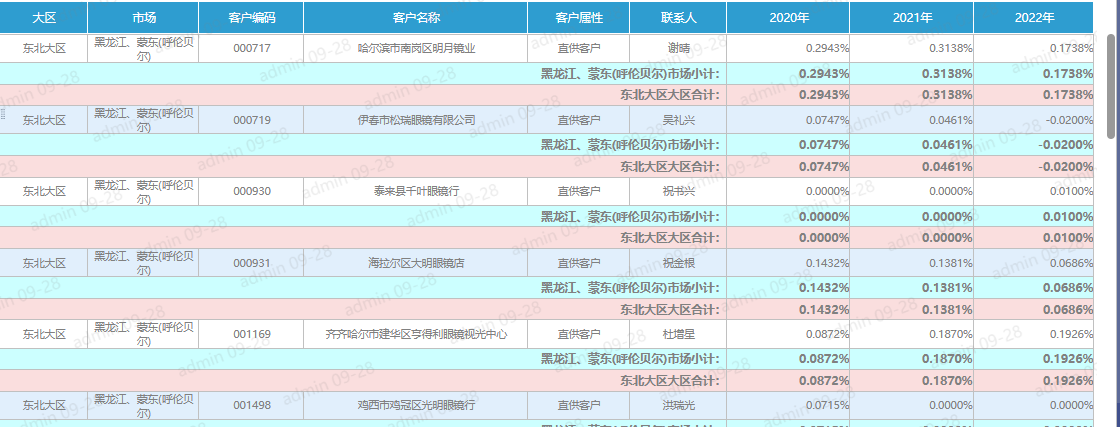This screenshot has height=427, width=1120.
Task: Click 2022 value -0.0200% in the 000719 row
Action: coord(1069,120)
